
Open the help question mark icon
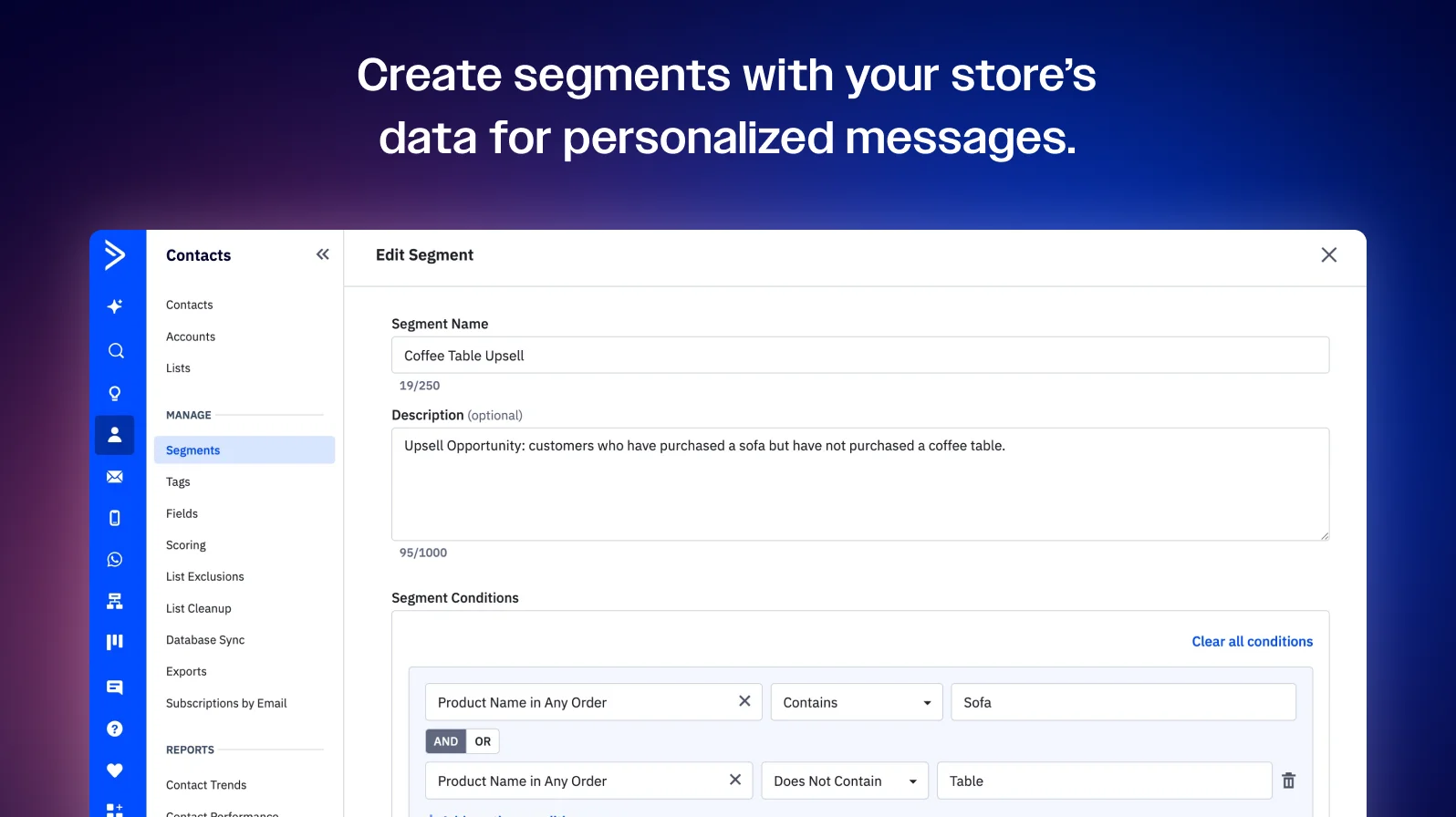coord(115,729)
